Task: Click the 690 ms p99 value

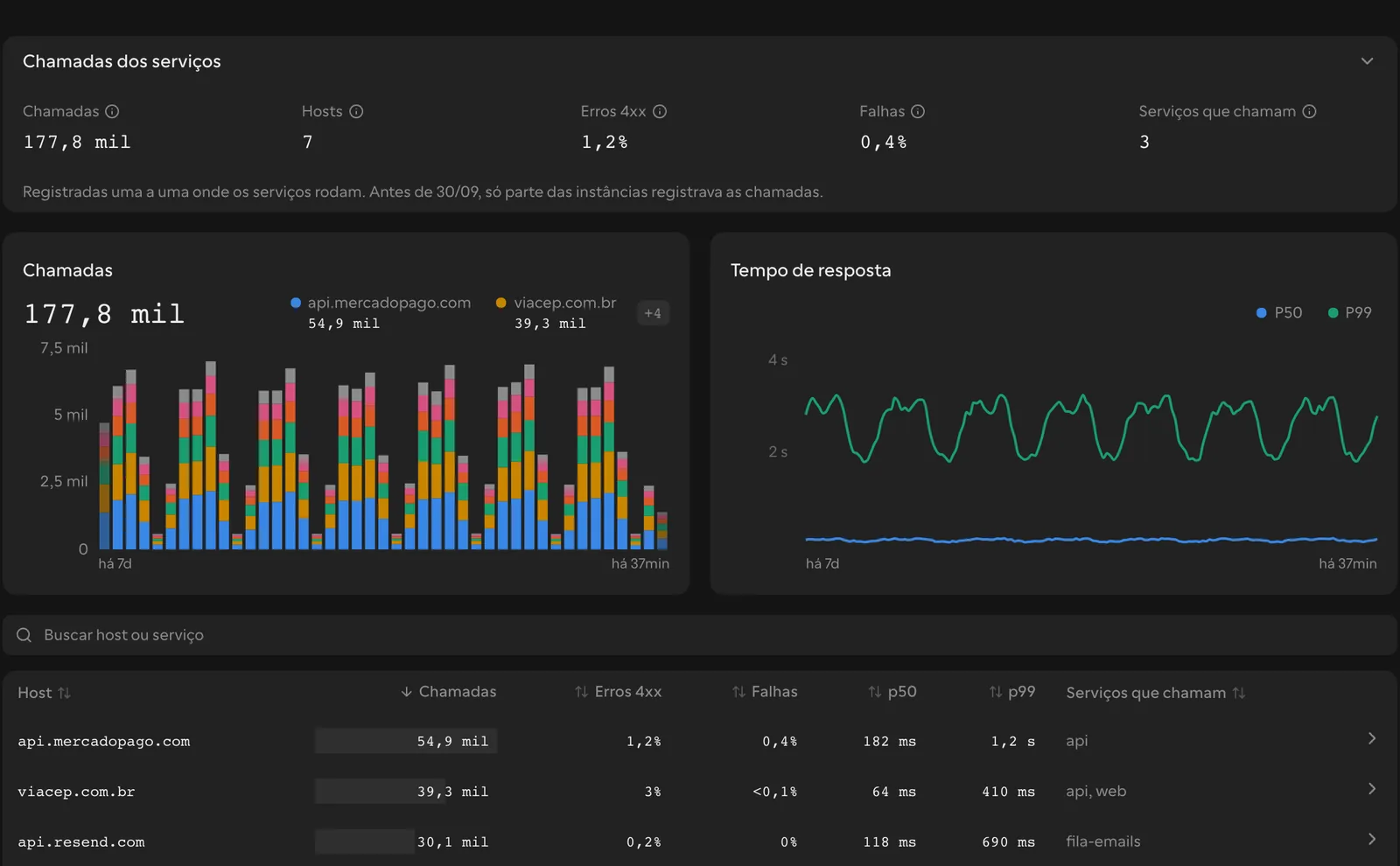Action: 1008,842
